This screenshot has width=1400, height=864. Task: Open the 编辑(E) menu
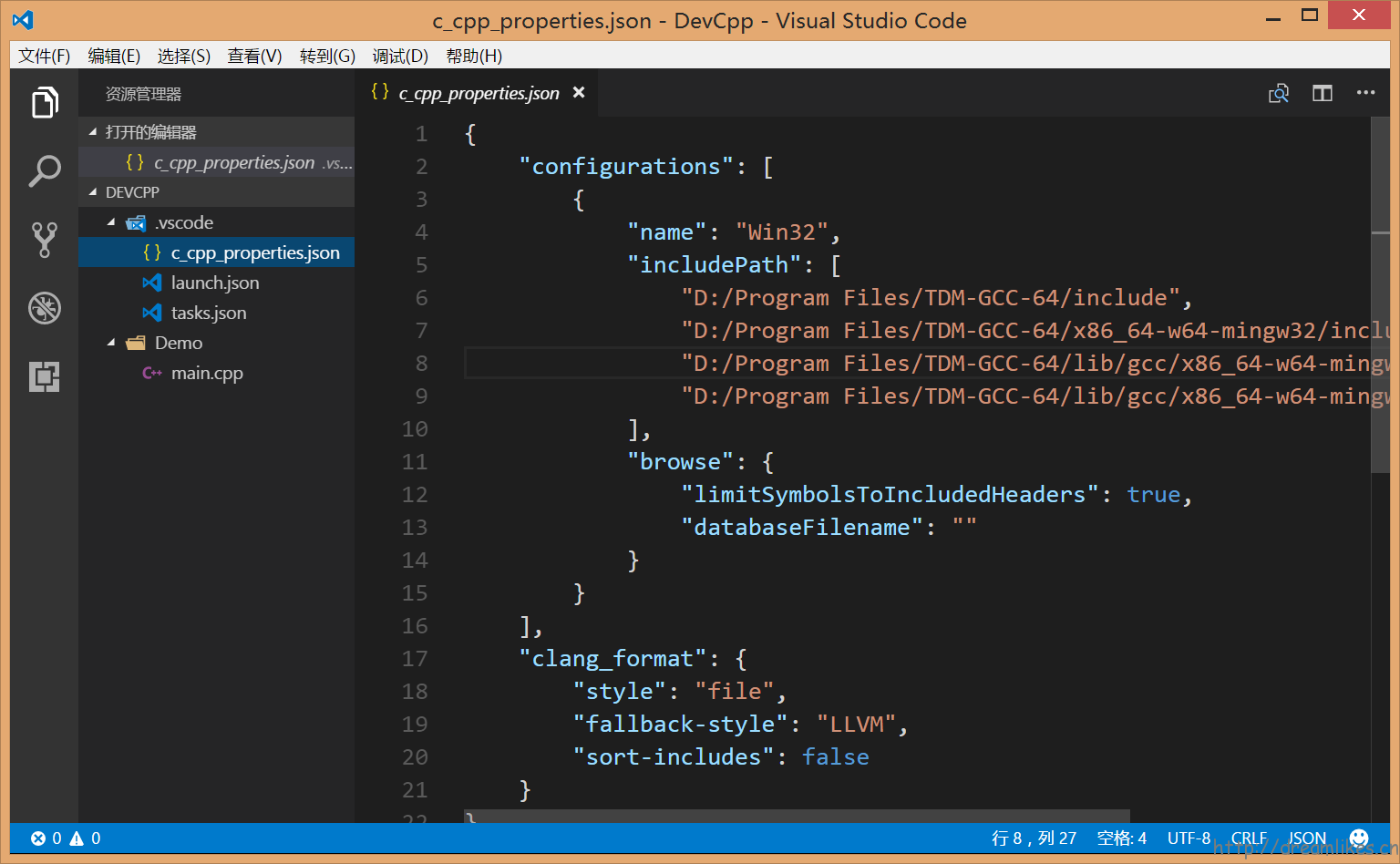114,56
